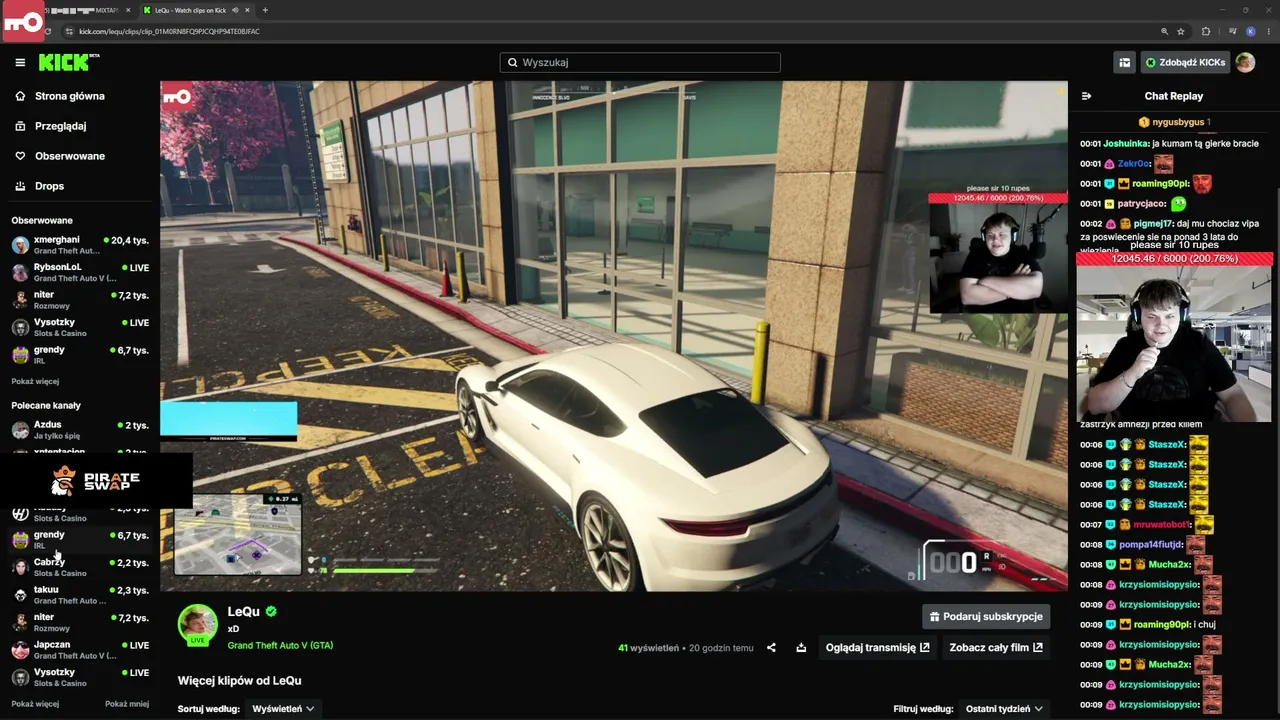Click LeQu's streamer avatar with LIVE badge
1280x720 pixels.
pyautogui.click(x=197, y=624)
